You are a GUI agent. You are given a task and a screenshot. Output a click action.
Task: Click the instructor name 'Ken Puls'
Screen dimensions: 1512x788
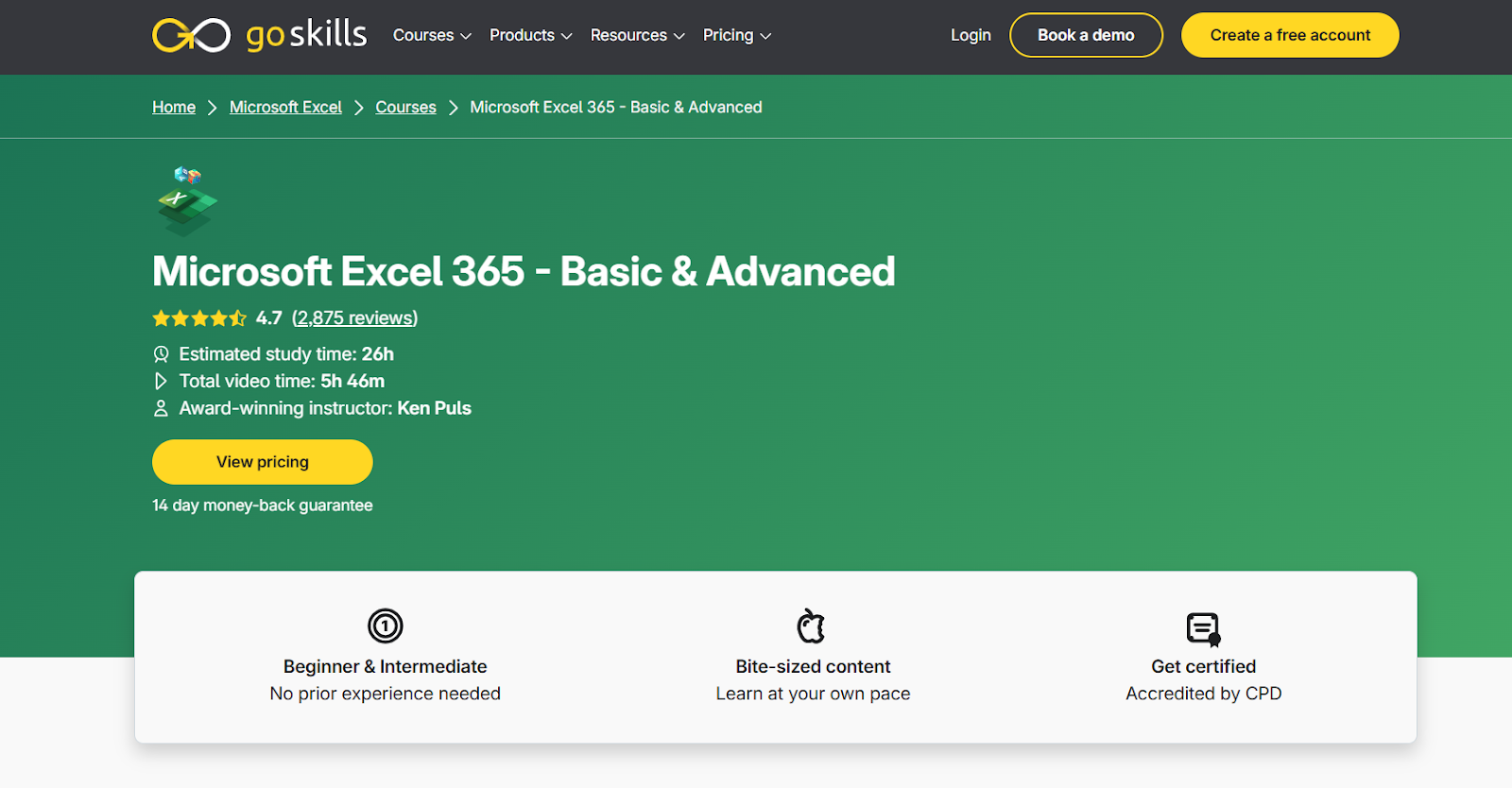(x=435, y=408)
